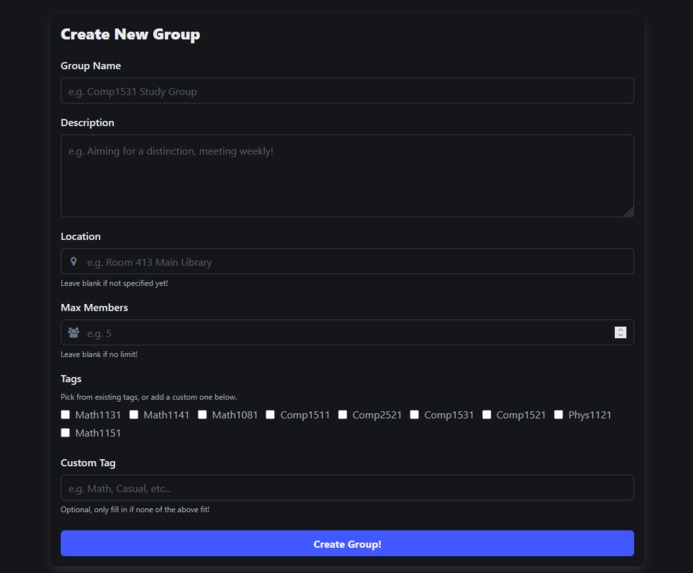The height and width of the screenshot is (573, 693).
Task: Click 'Leave blank if no limit!' hint
Action: [99, 355]
